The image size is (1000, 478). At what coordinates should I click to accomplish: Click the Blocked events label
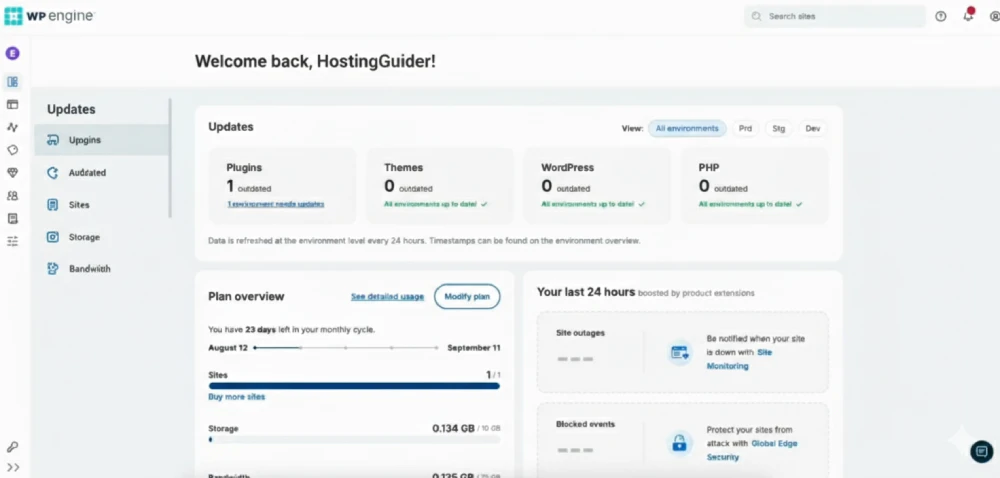pyautogui.click(x=585, y=424)
